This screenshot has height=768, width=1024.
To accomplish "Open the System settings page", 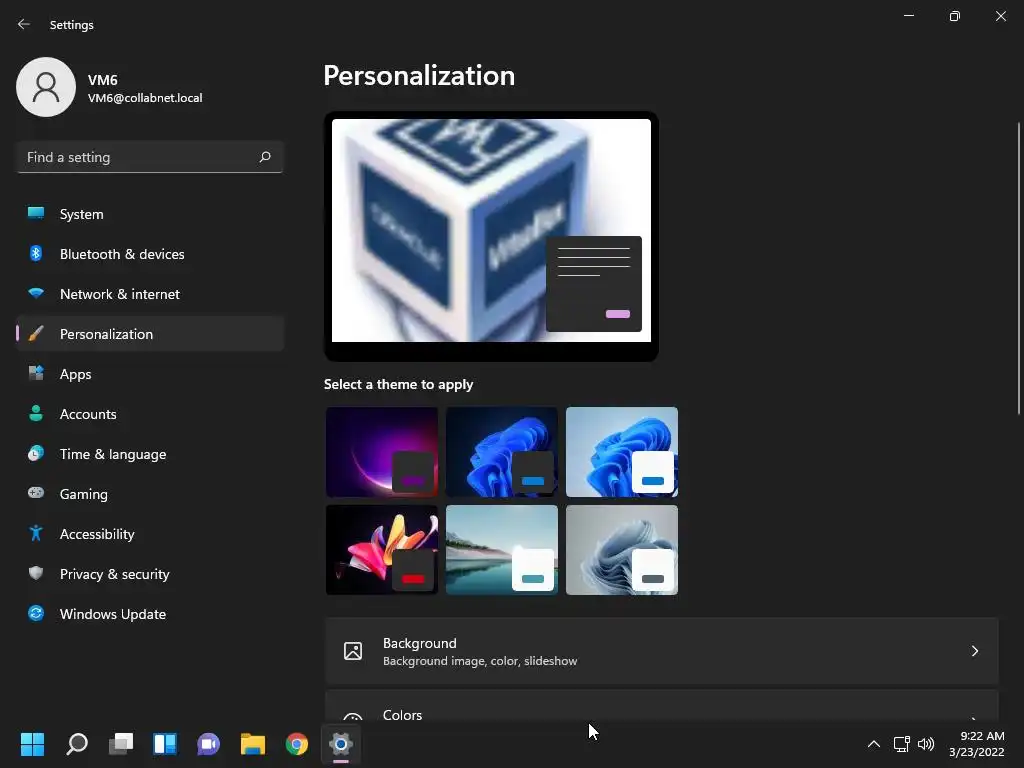I will pos(150,214).
